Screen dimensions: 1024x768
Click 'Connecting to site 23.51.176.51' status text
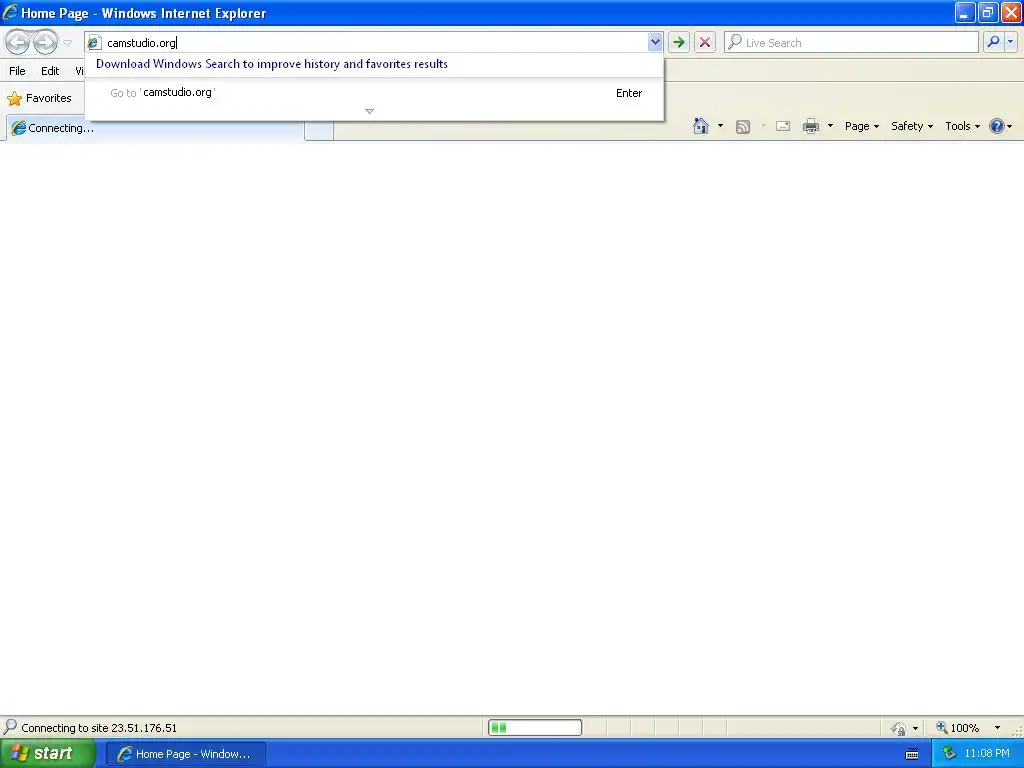click(x=99, y=728)
